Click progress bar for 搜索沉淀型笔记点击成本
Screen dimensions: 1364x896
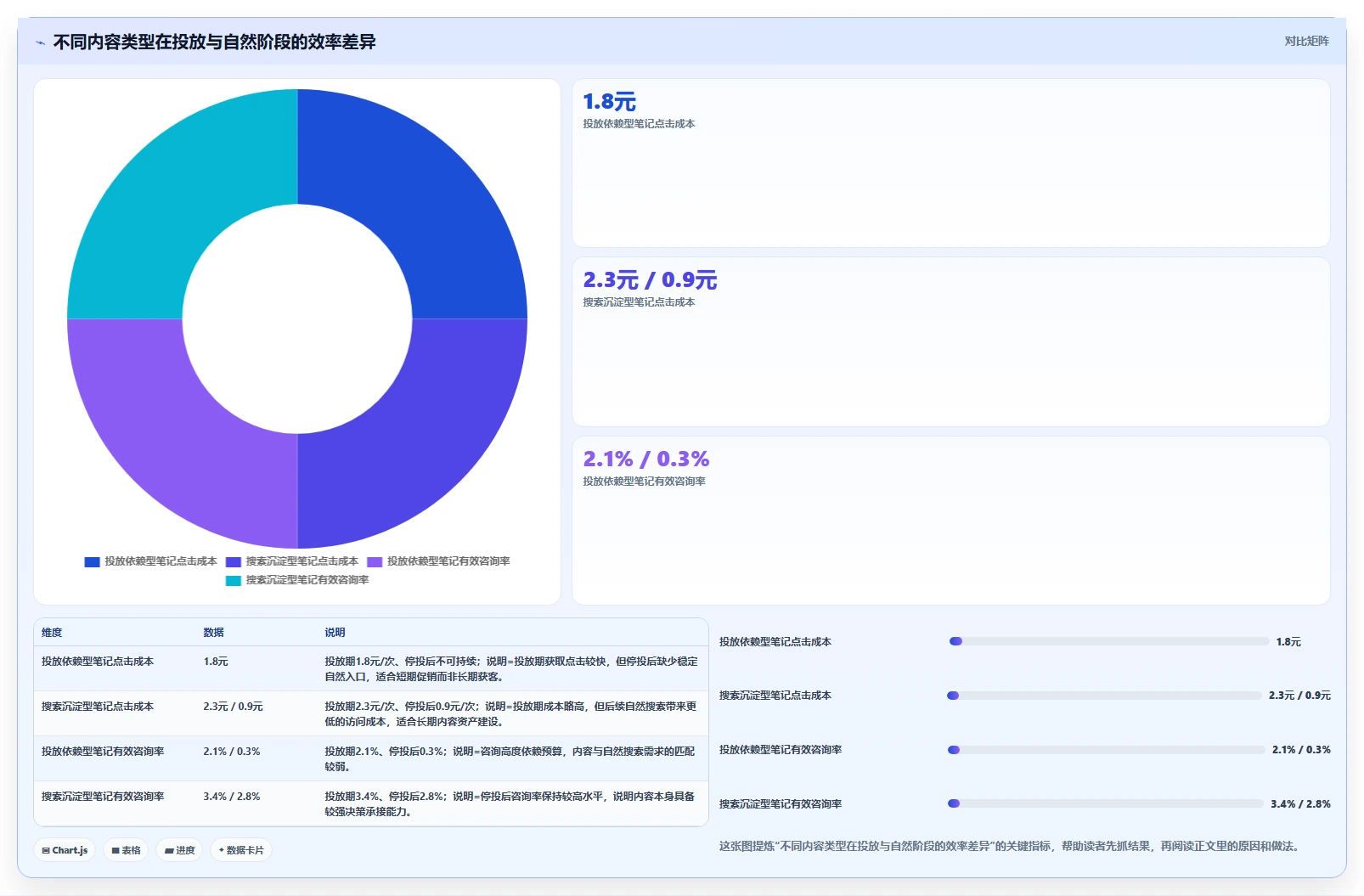[1104, 696]
